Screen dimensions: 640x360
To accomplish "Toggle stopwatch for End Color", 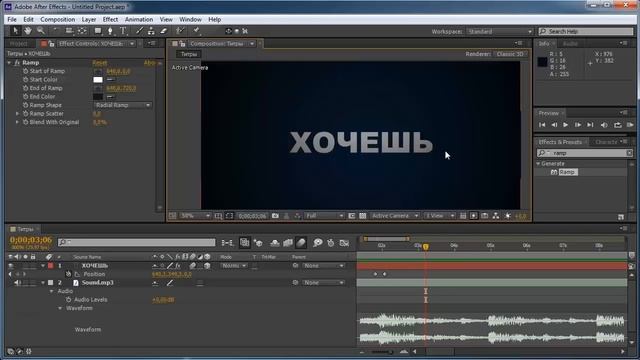I will click(25, 97).
